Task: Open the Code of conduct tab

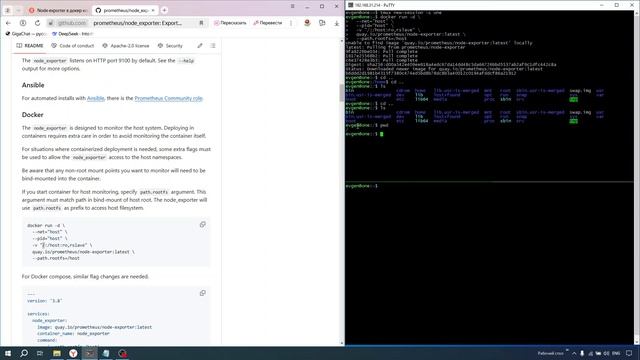Action: [x=72, y=46]
